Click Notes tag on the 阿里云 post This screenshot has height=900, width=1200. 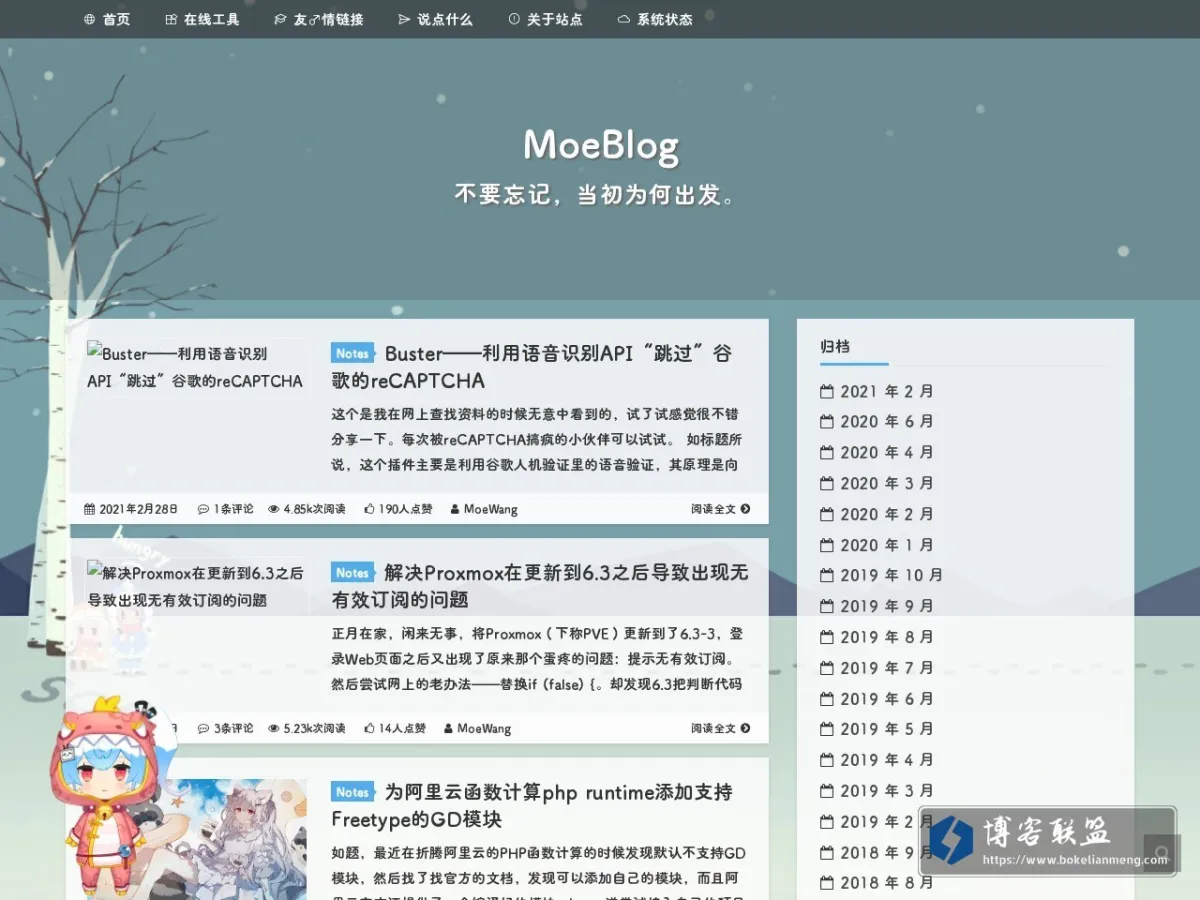(352, 791)
